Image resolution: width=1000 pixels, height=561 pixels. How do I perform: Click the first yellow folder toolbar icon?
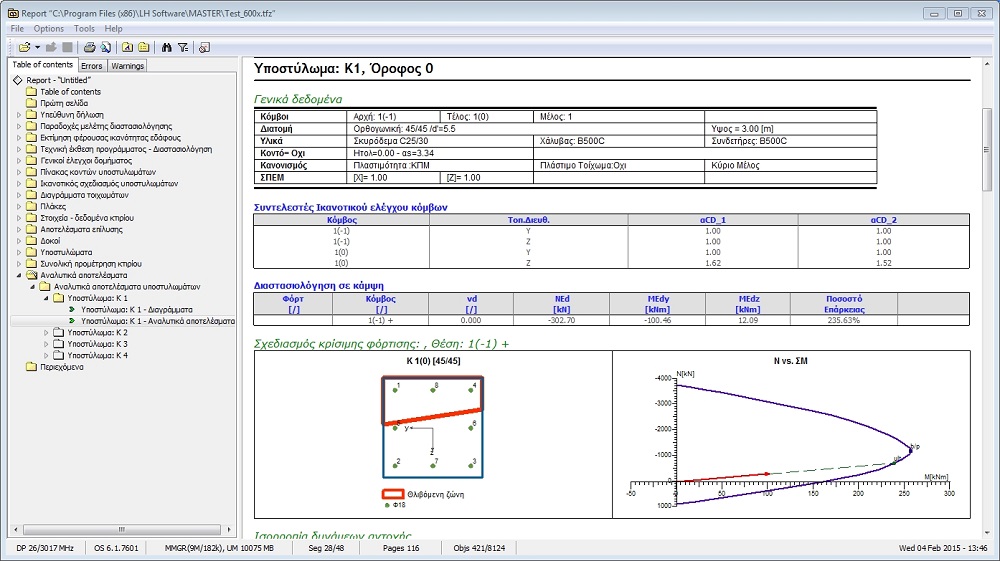tap(128, 47)
